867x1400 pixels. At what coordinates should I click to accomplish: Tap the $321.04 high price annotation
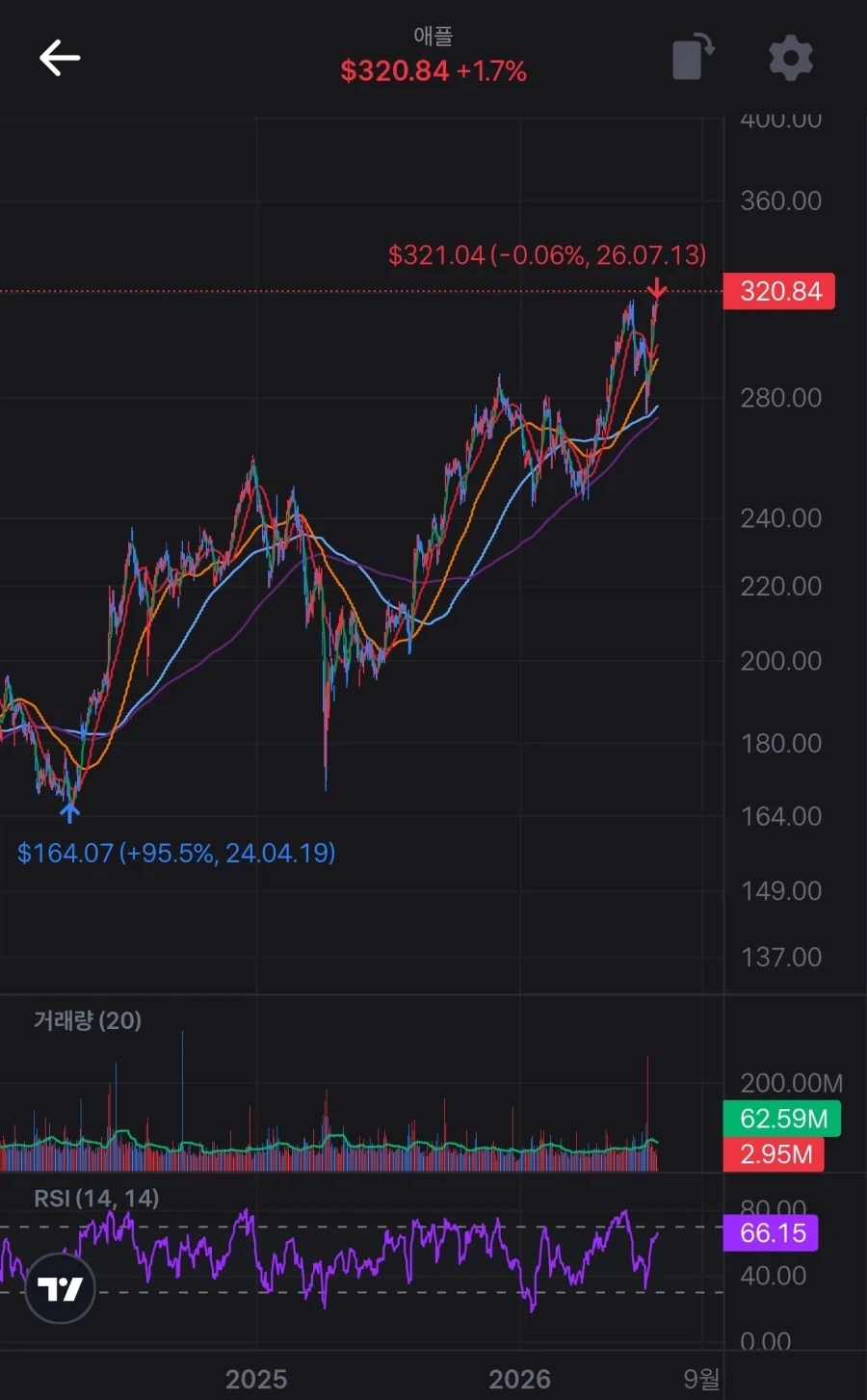546,254
